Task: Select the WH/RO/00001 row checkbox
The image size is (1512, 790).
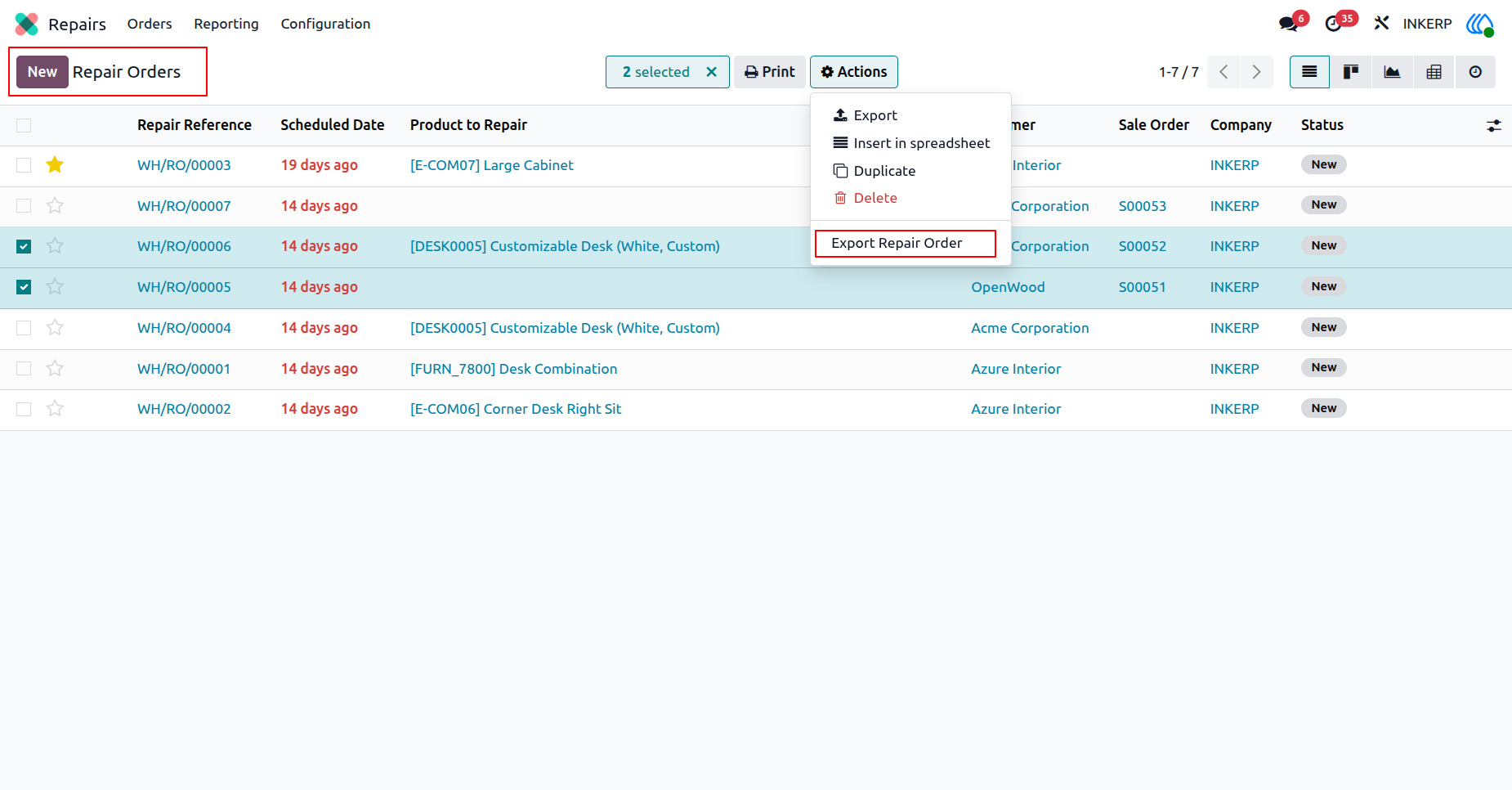Action: click(x=24, y=368)
